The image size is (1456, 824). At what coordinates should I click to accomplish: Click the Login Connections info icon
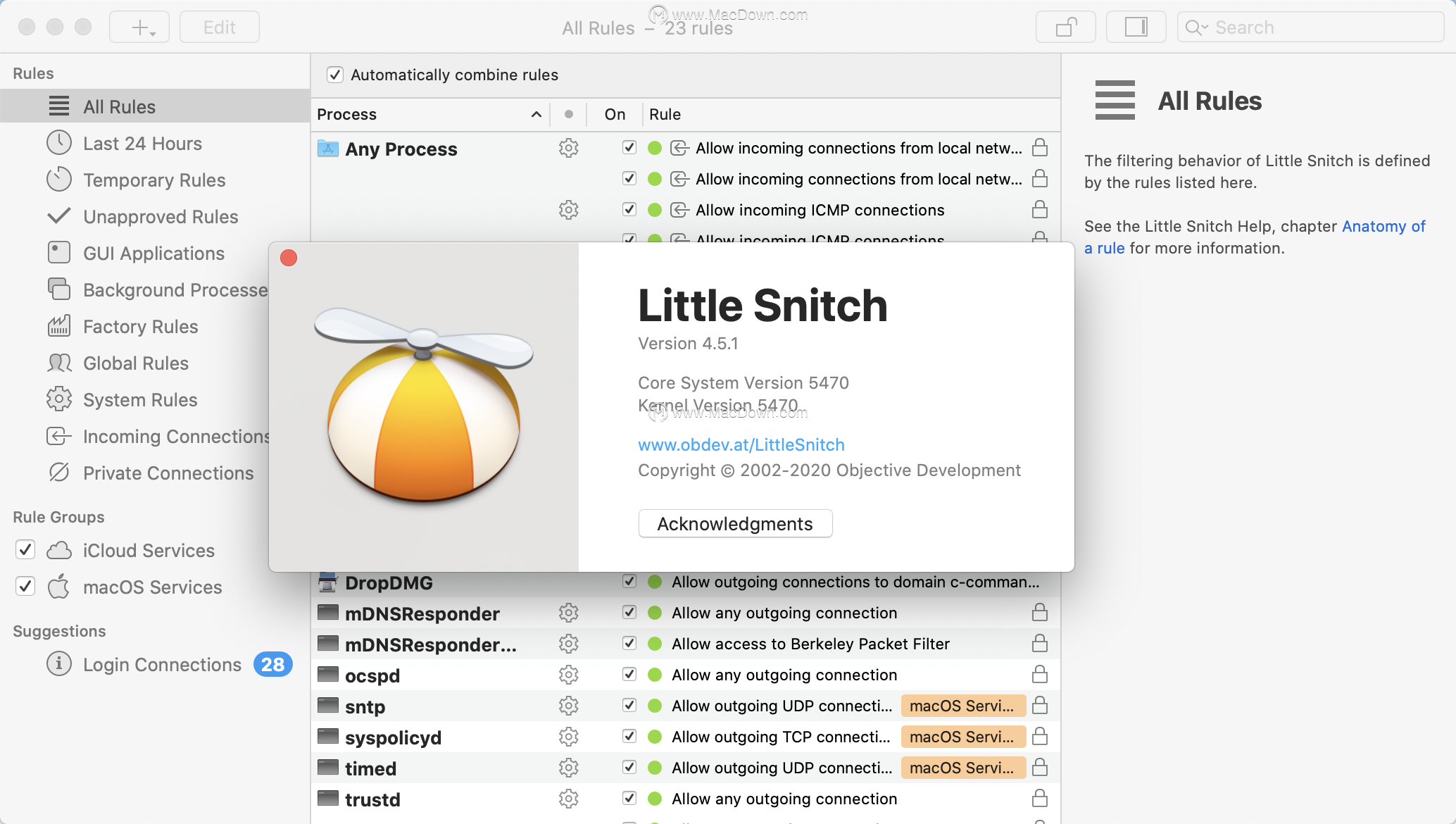pos(59,664)
